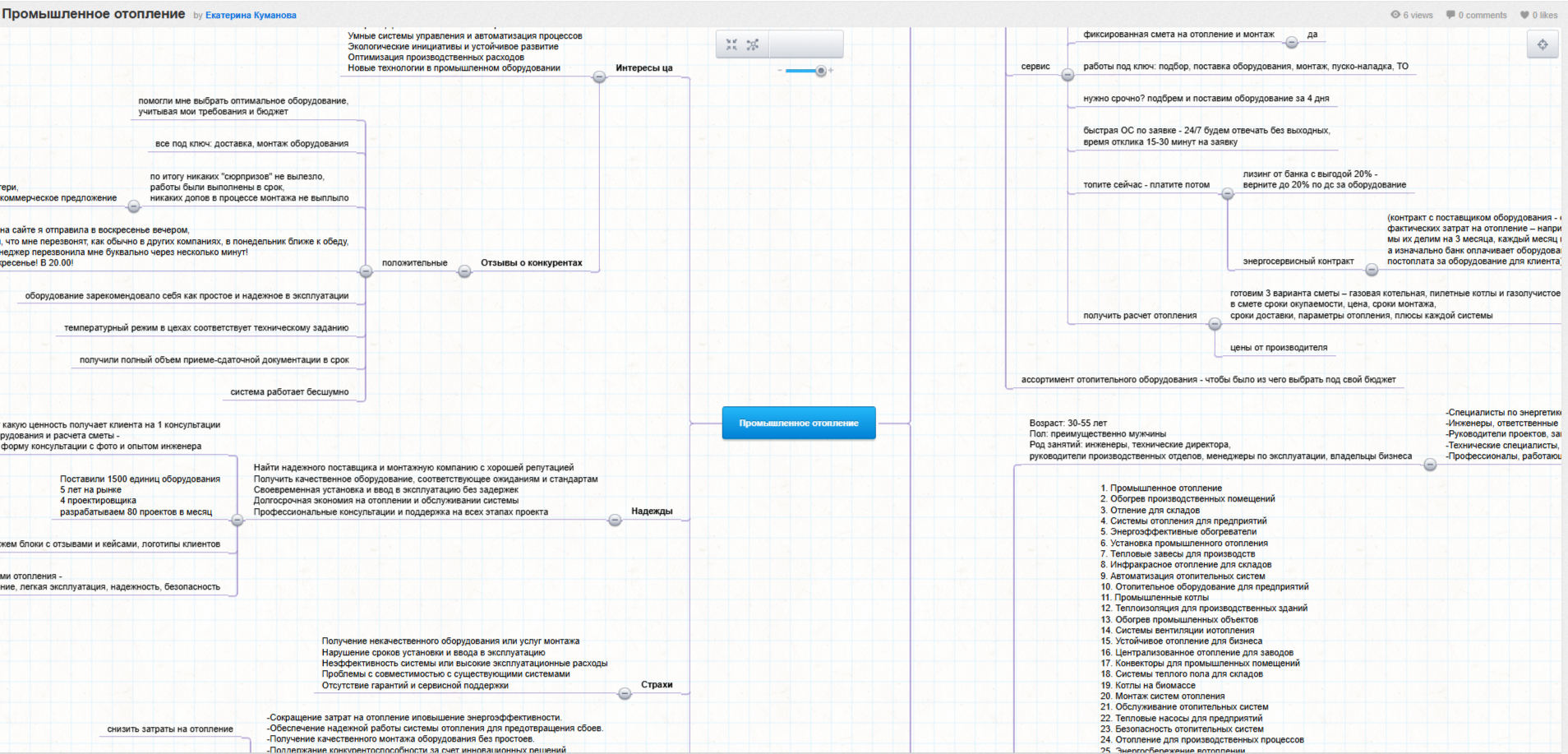Click the eye views icon
Viewport: 1568px width, 754px height.
(1395, 15)
